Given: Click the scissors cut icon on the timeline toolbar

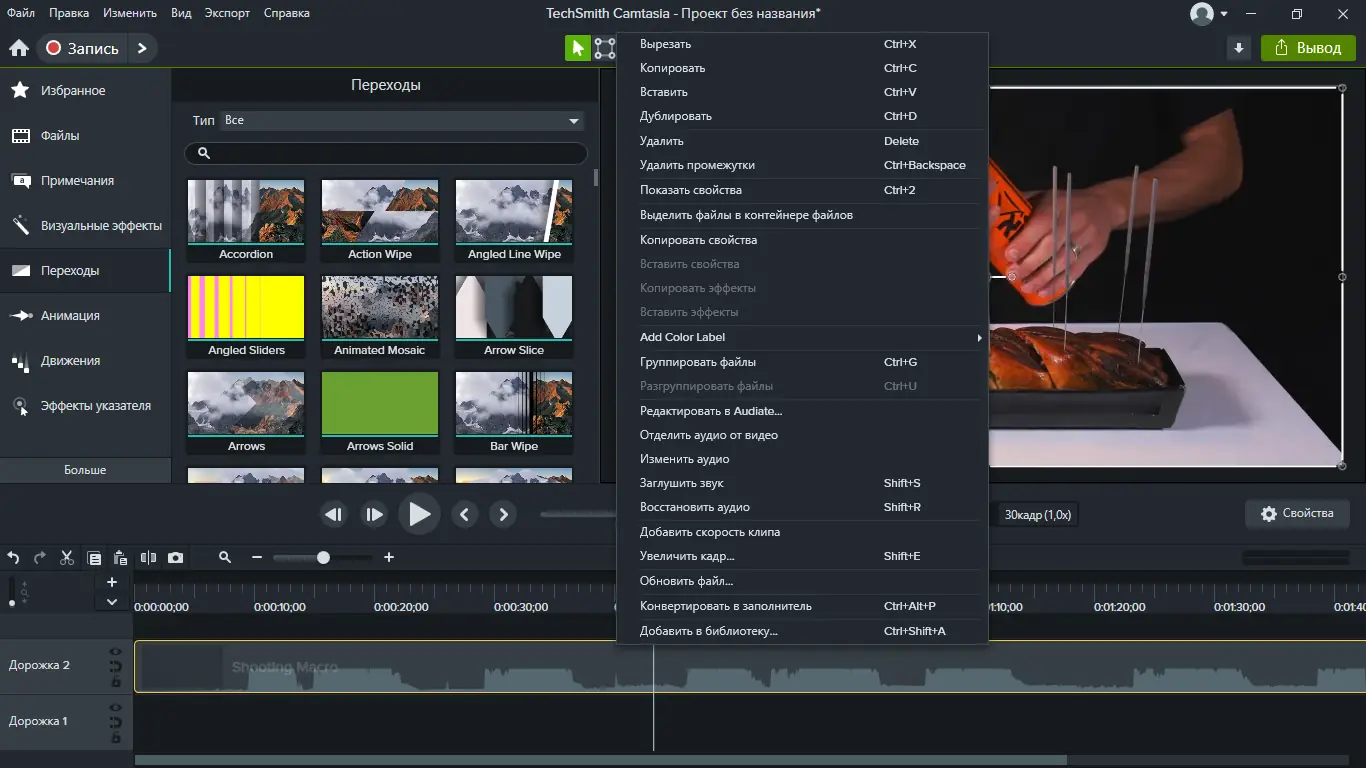Looking at the screenshot, I should pos(67,558).
